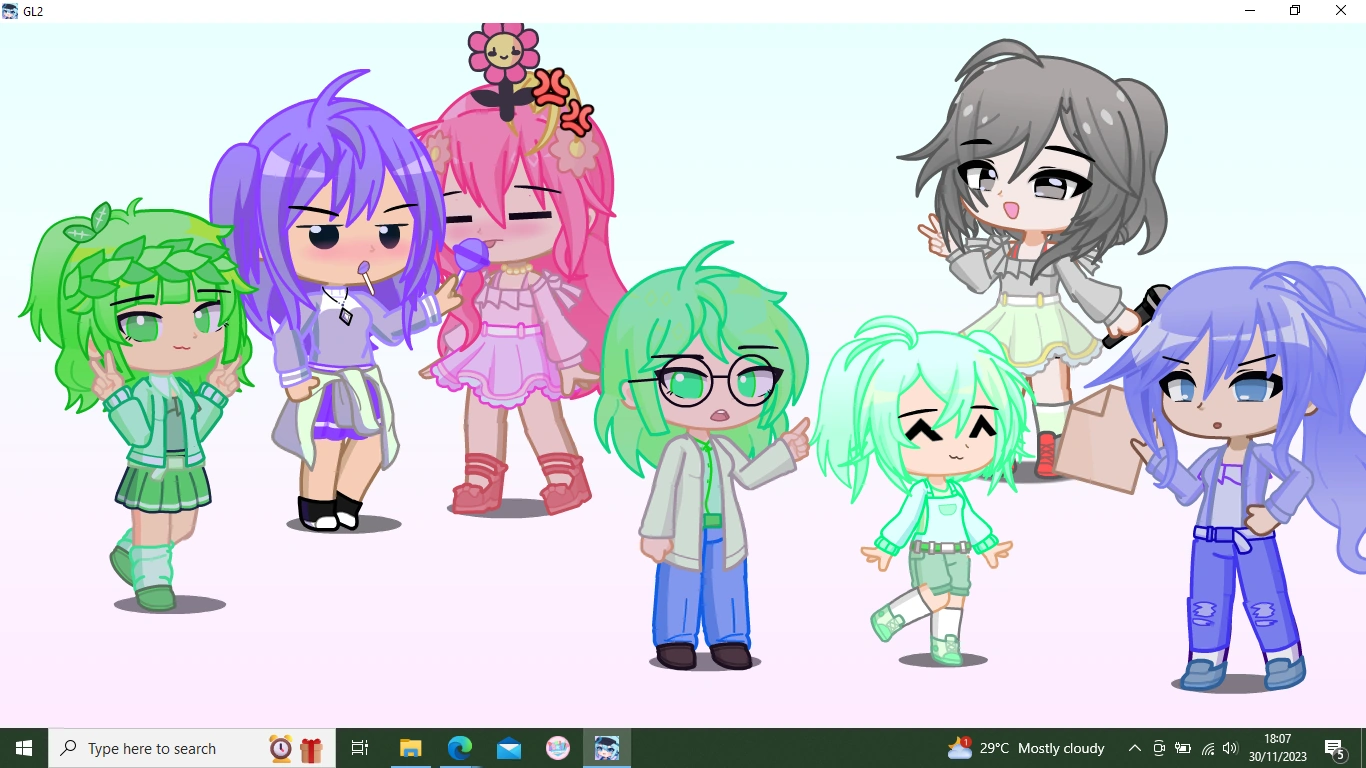Check battery status in the system tray
The image size is (1366, 768).
(1182, 747)
